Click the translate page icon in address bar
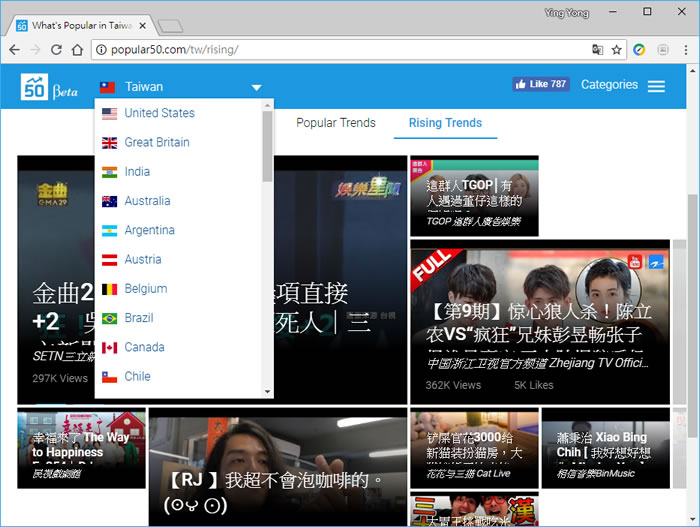 [597, 50]
